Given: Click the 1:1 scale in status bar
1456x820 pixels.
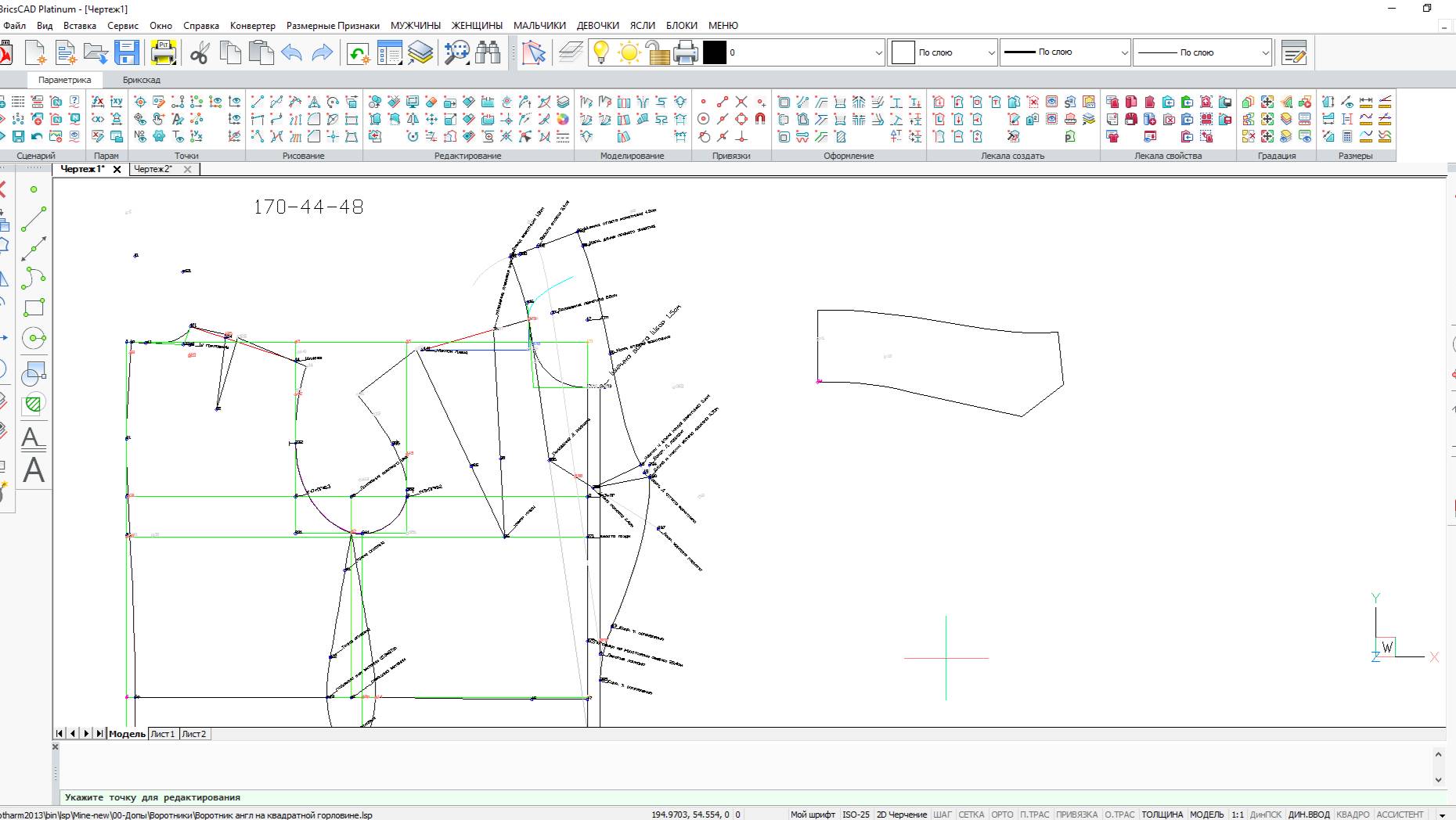Looking at the screenshot, I should tap(1238, 815).
